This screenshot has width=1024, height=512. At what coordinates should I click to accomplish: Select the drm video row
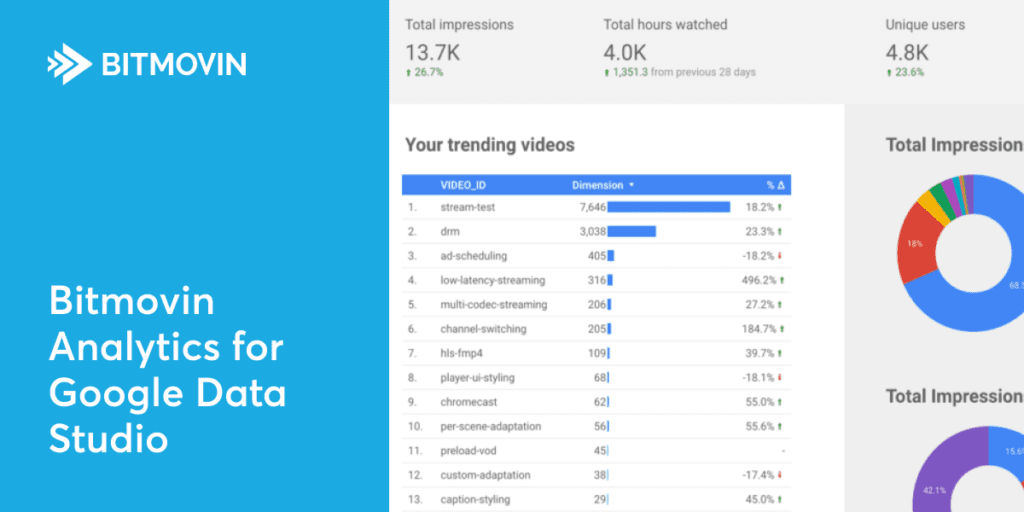[596, 231]
